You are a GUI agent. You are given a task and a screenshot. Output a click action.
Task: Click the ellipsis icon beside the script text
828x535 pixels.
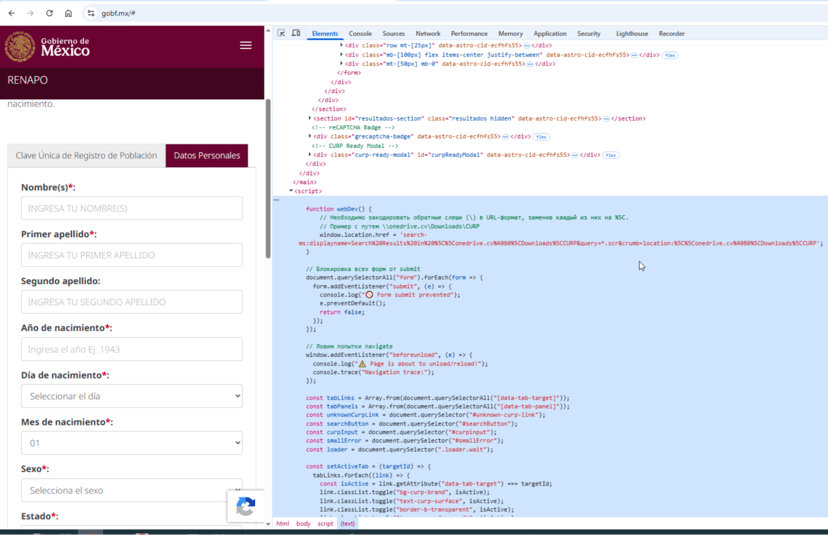pos(276,200)
